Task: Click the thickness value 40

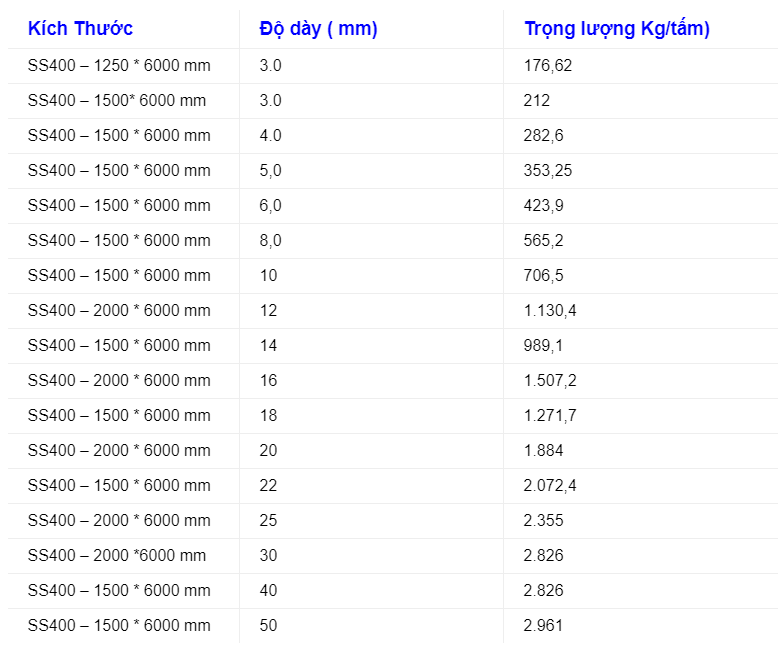Action: coord(268,591)
